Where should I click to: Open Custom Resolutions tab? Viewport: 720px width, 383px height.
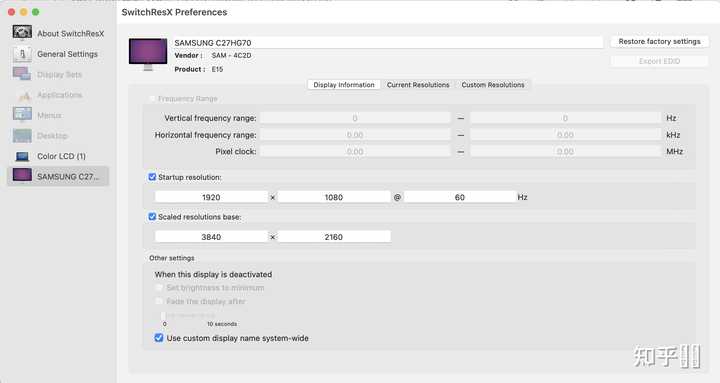tap(493, 85)
